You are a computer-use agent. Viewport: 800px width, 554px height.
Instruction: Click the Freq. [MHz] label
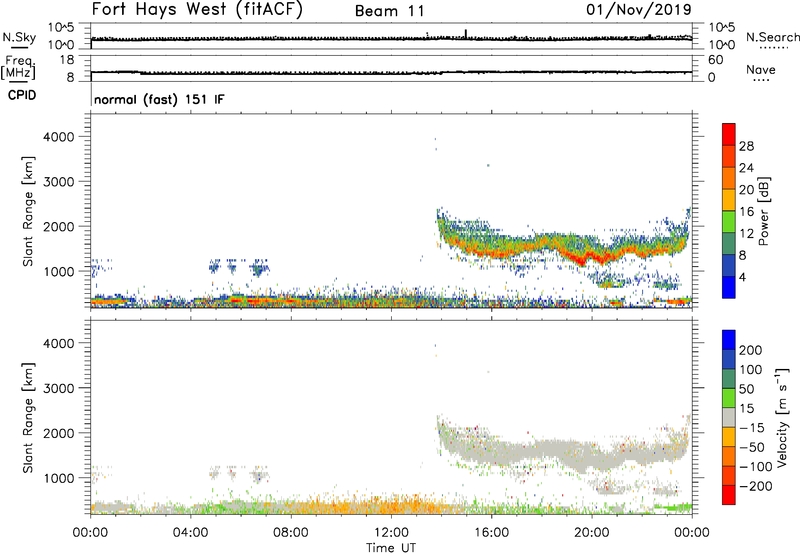[x=18, y=68]
